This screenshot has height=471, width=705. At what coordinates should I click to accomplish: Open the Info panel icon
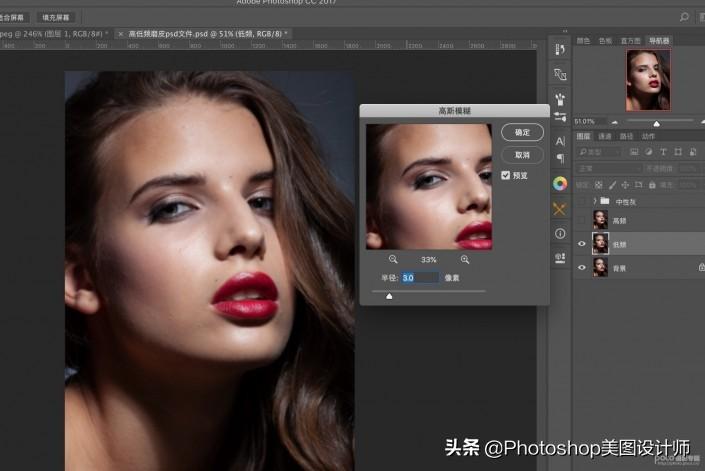point(559,233)
